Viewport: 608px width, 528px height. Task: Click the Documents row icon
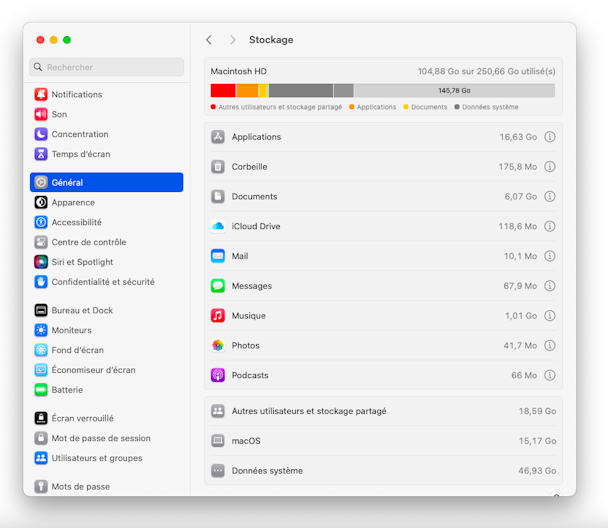tap(218, 197)
